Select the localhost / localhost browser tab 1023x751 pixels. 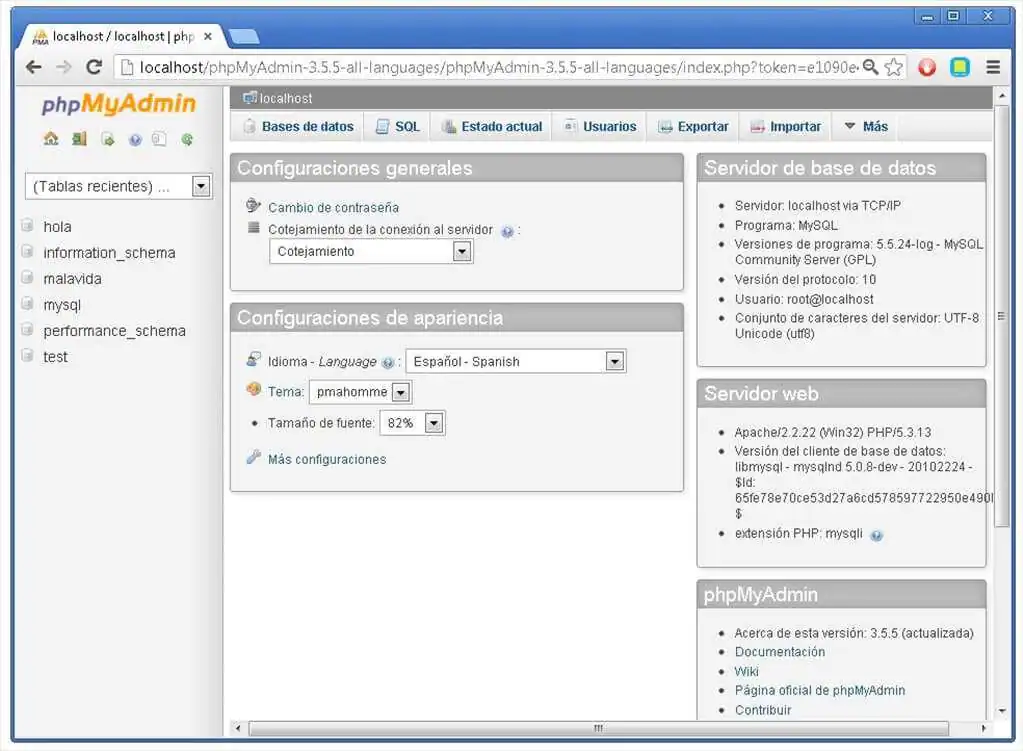coord(121,37)
